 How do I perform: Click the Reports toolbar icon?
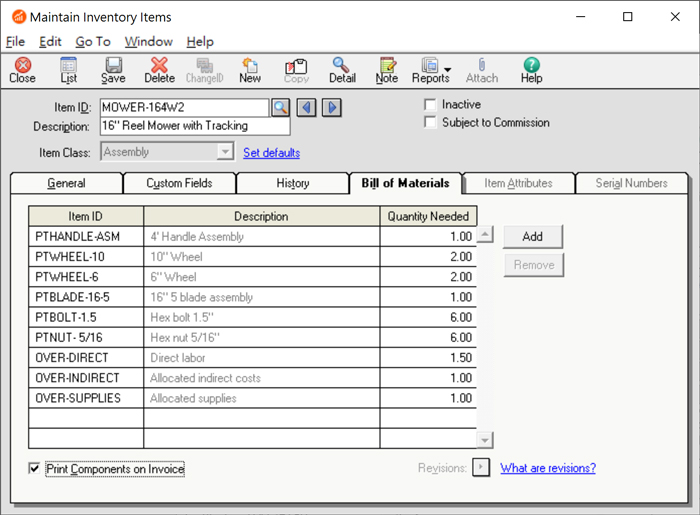[430, 71]
